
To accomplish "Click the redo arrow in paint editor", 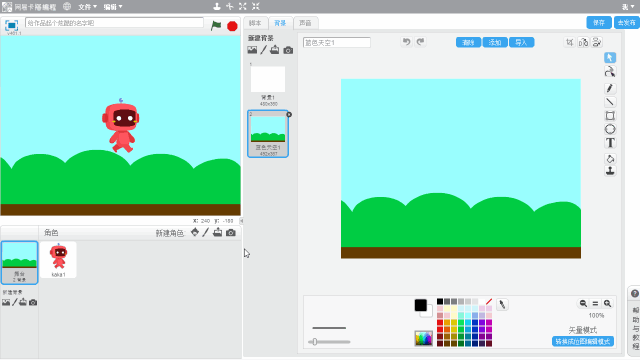I will click(x=420, y=42).
